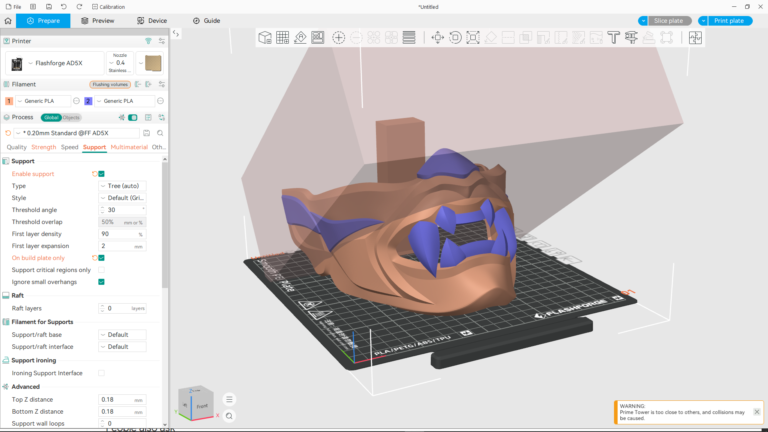768x432 pixels.
Task: Enable Ironing Support Interface checkbox
Action: point(101,373)
